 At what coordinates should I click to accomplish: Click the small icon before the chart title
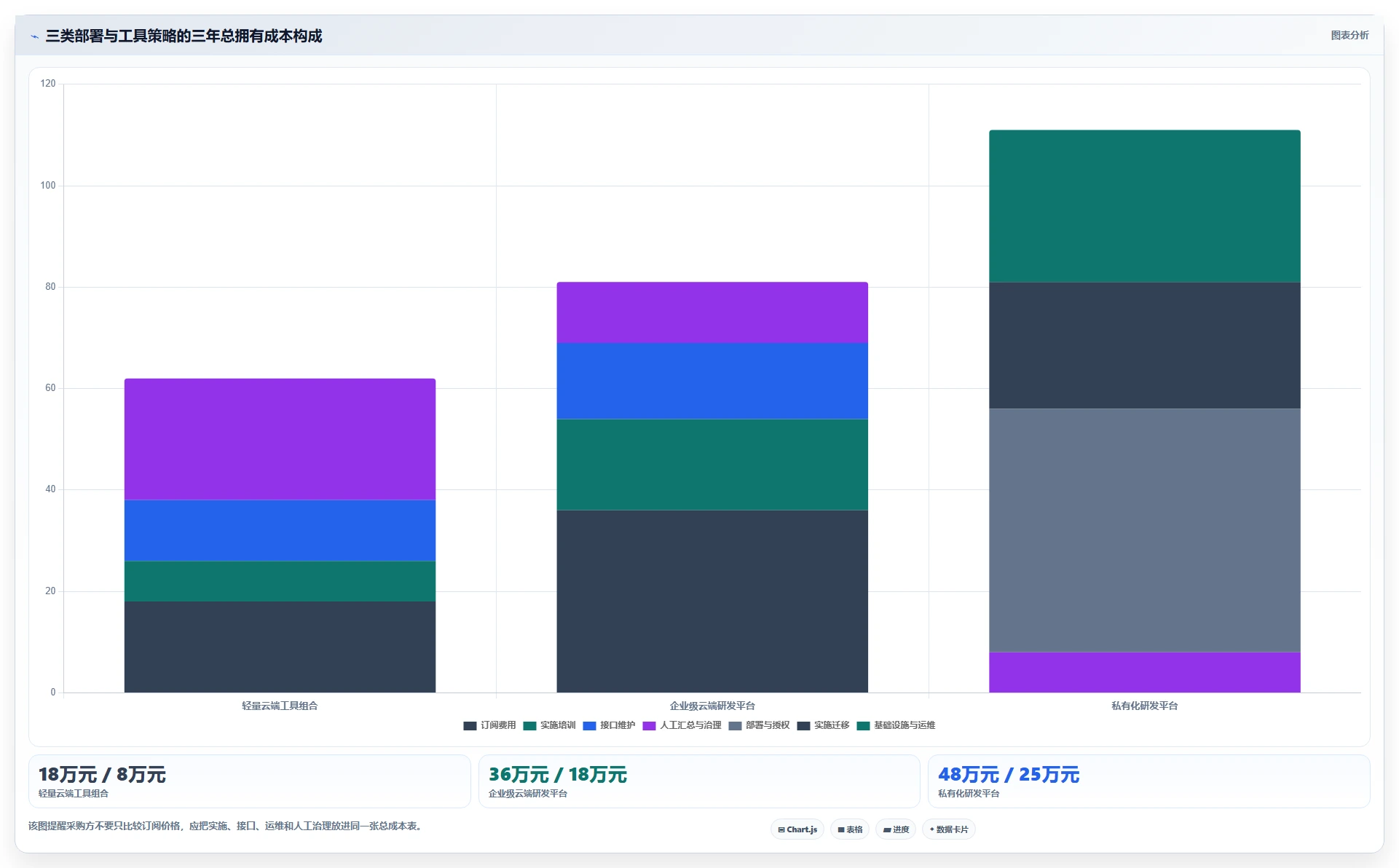click(34, 36)
